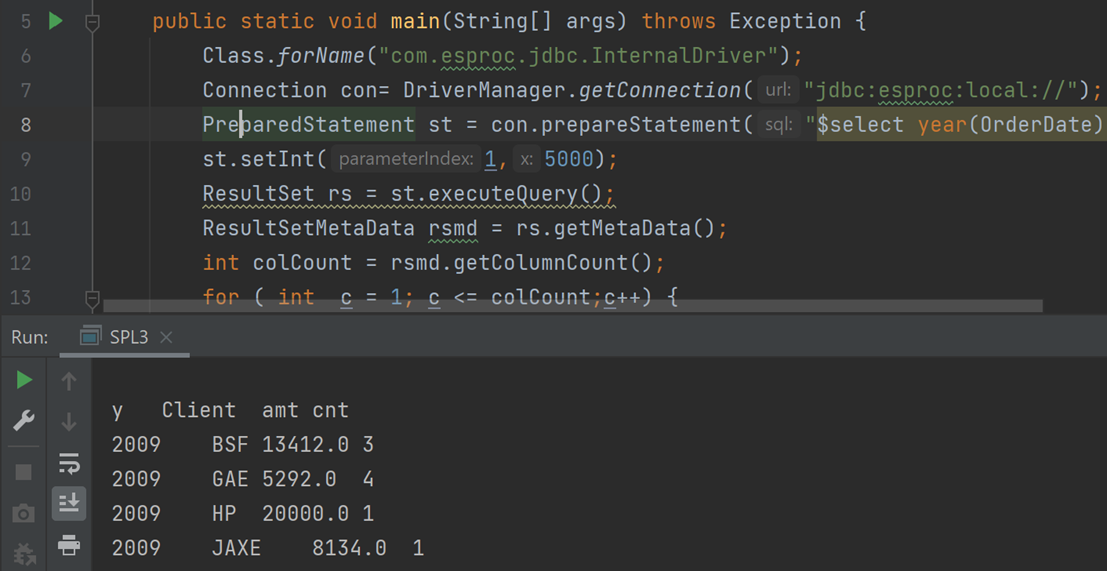This screenshot has width=1107, height=571.
Task: Click the camera thread dump icon
Action: pos(24,513)
